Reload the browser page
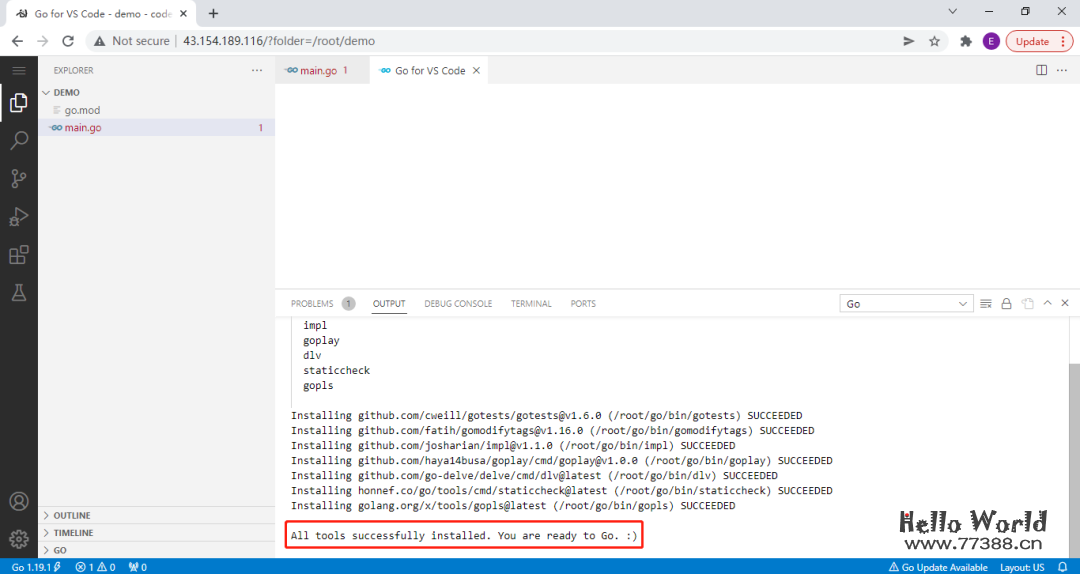The width and height of the screenshot is (1080, 574). pyautogui.click(x=68, y=41)
